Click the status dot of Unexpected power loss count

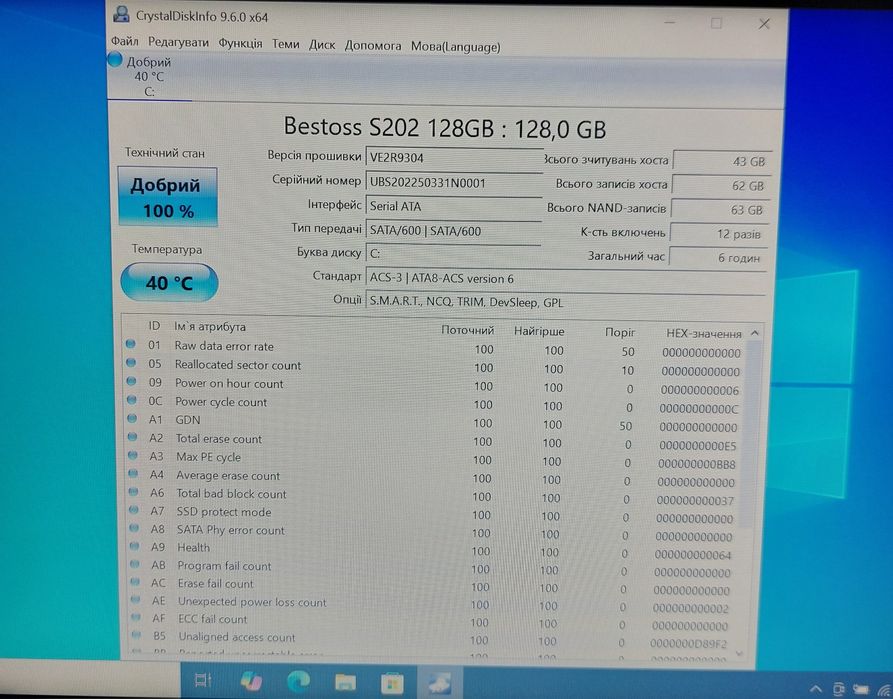[x=136, y=599]
